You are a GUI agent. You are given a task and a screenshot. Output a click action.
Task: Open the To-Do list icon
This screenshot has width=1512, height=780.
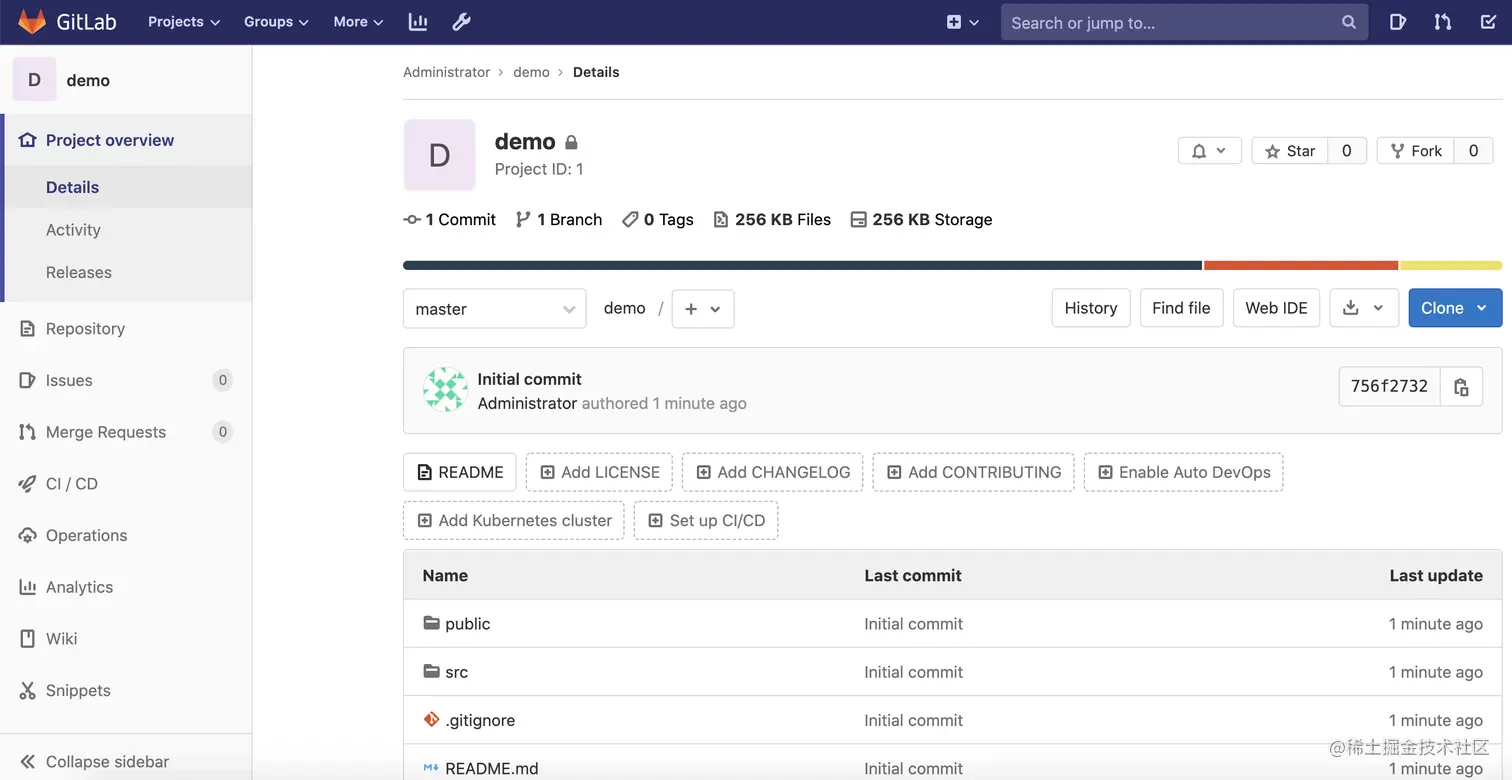(1488, 22)
